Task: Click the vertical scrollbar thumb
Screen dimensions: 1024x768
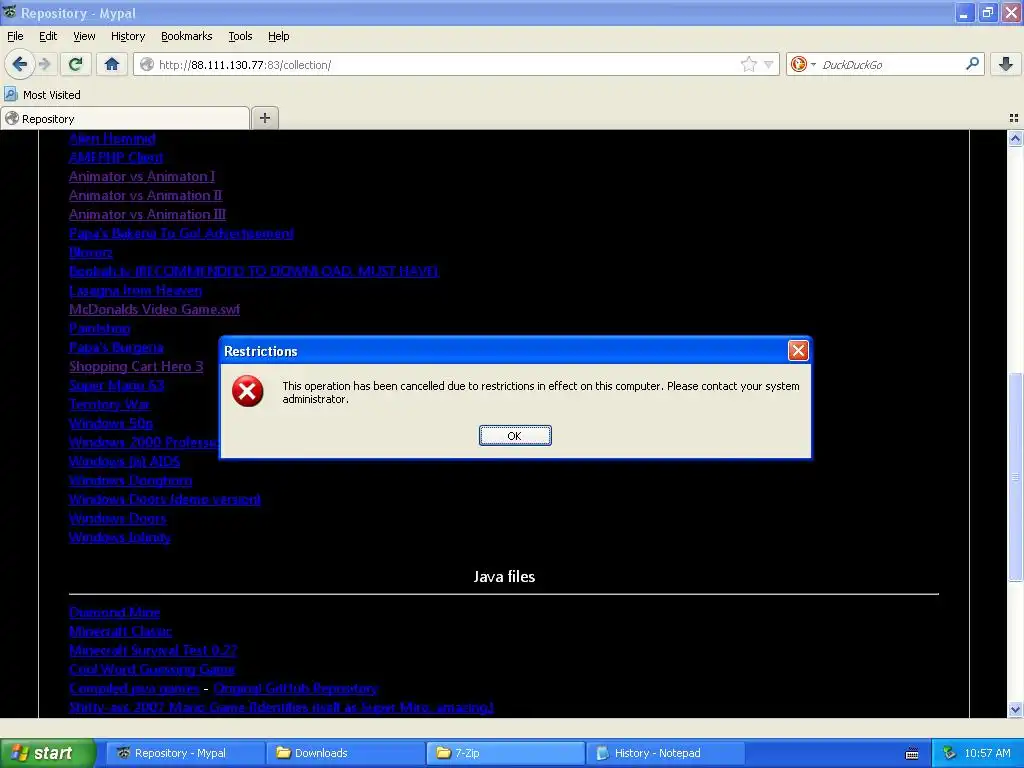Action: pyautogui.click(x=1015, y=476)
